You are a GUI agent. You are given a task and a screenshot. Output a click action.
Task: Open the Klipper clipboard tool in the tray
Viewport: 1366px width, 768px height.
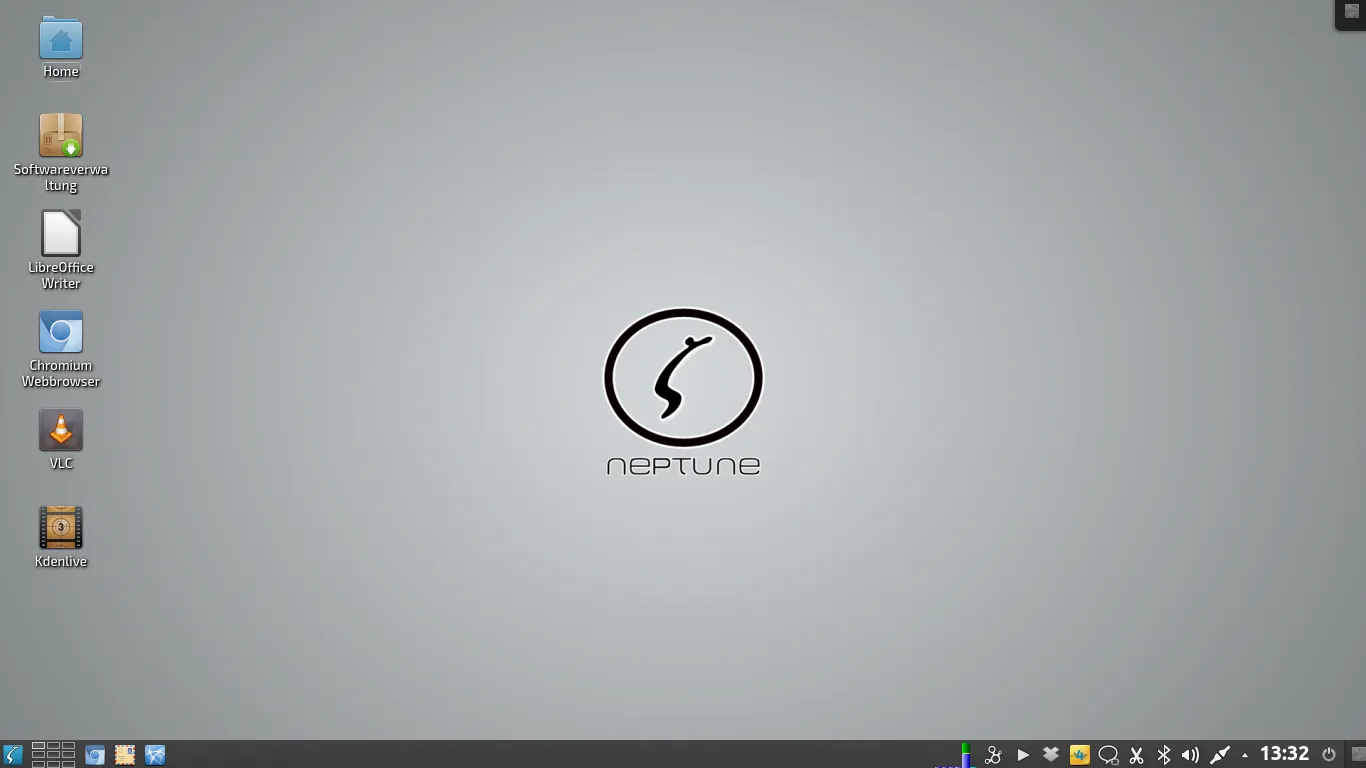pos(1136,754)
